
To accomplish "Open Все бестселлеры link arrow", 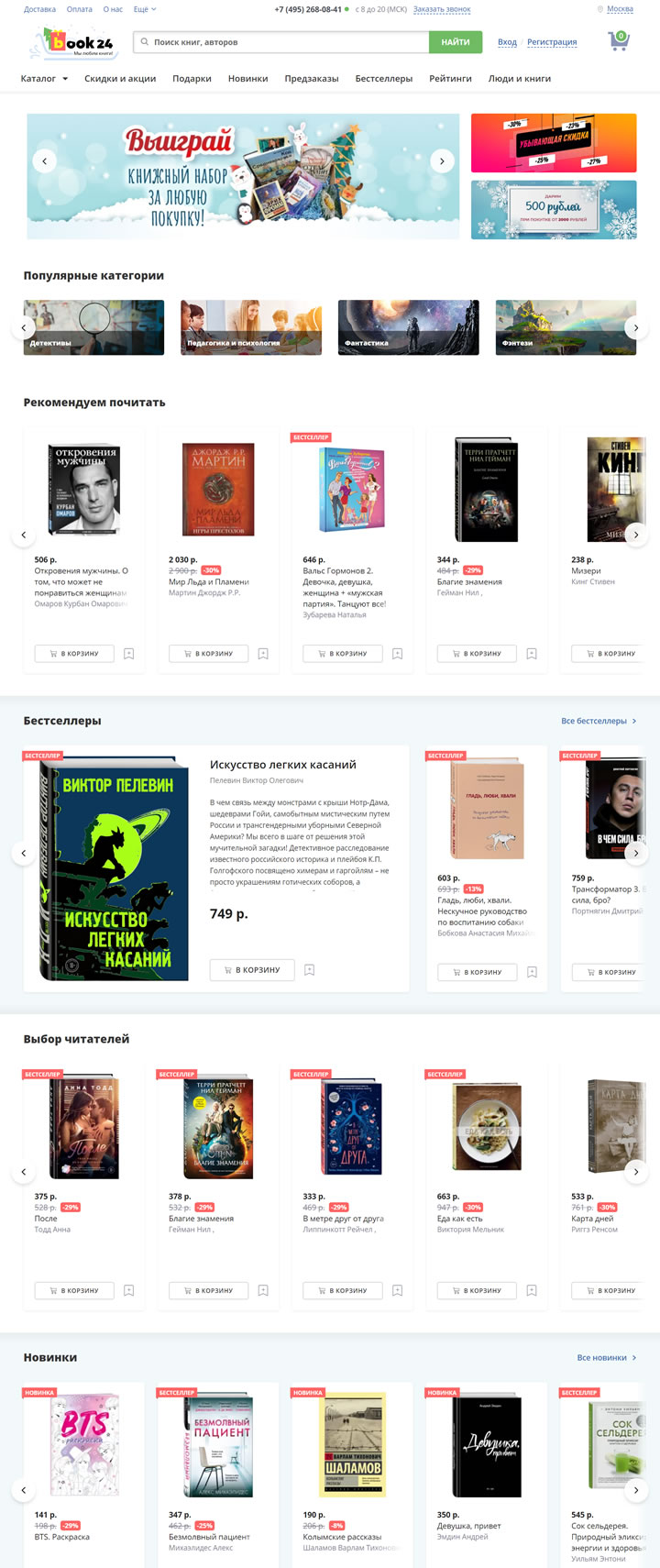I will 634,721.
